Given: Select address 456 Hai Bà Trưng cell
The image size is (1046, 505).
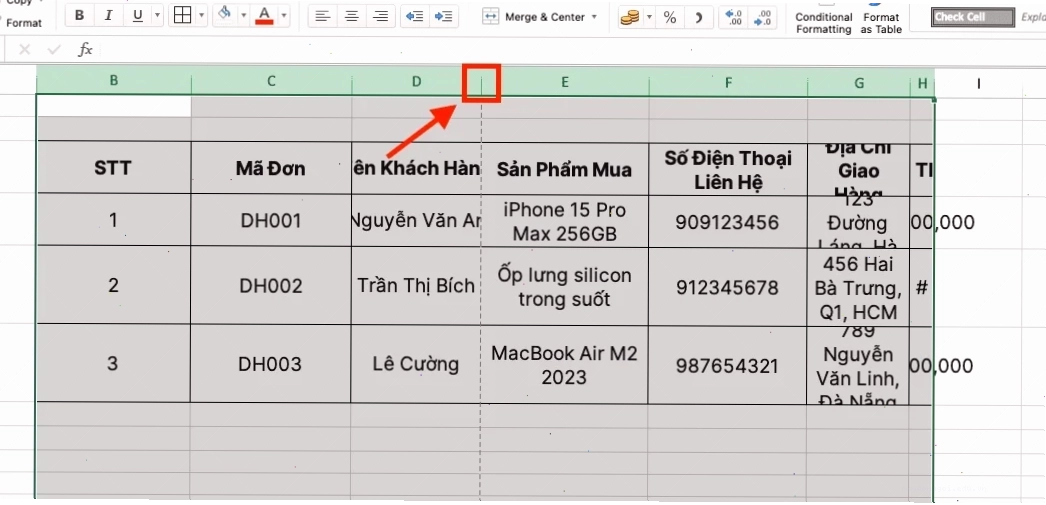Looking at the screenshot, I should 858,288.
